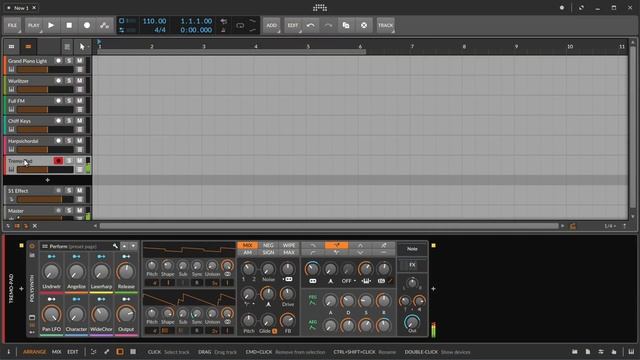Go to next remote controls page
This screenshot has width=640, height=360.
(133, 246)
